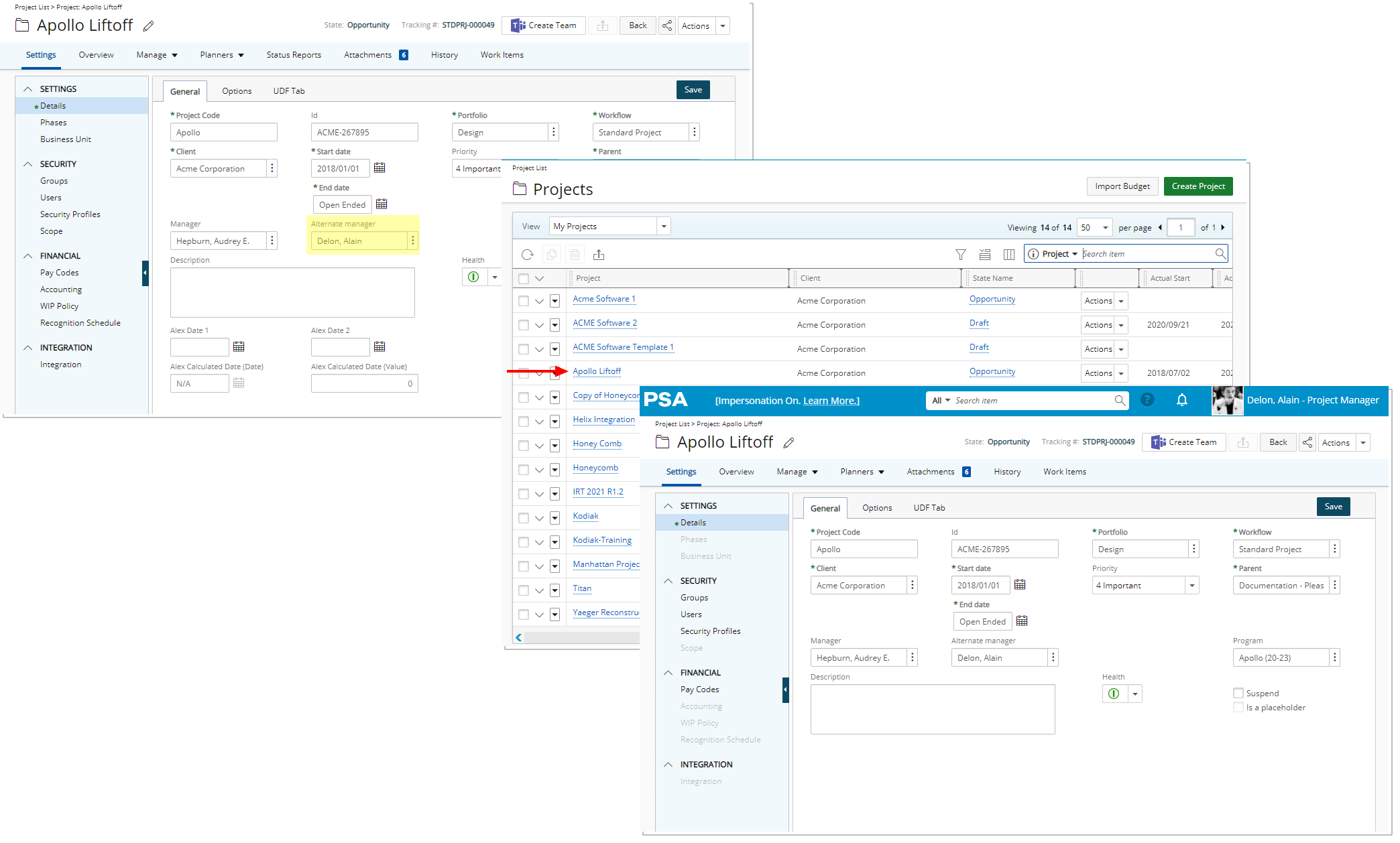Click the Import Budget button
1400x843 pixels.
[1122, 186]
